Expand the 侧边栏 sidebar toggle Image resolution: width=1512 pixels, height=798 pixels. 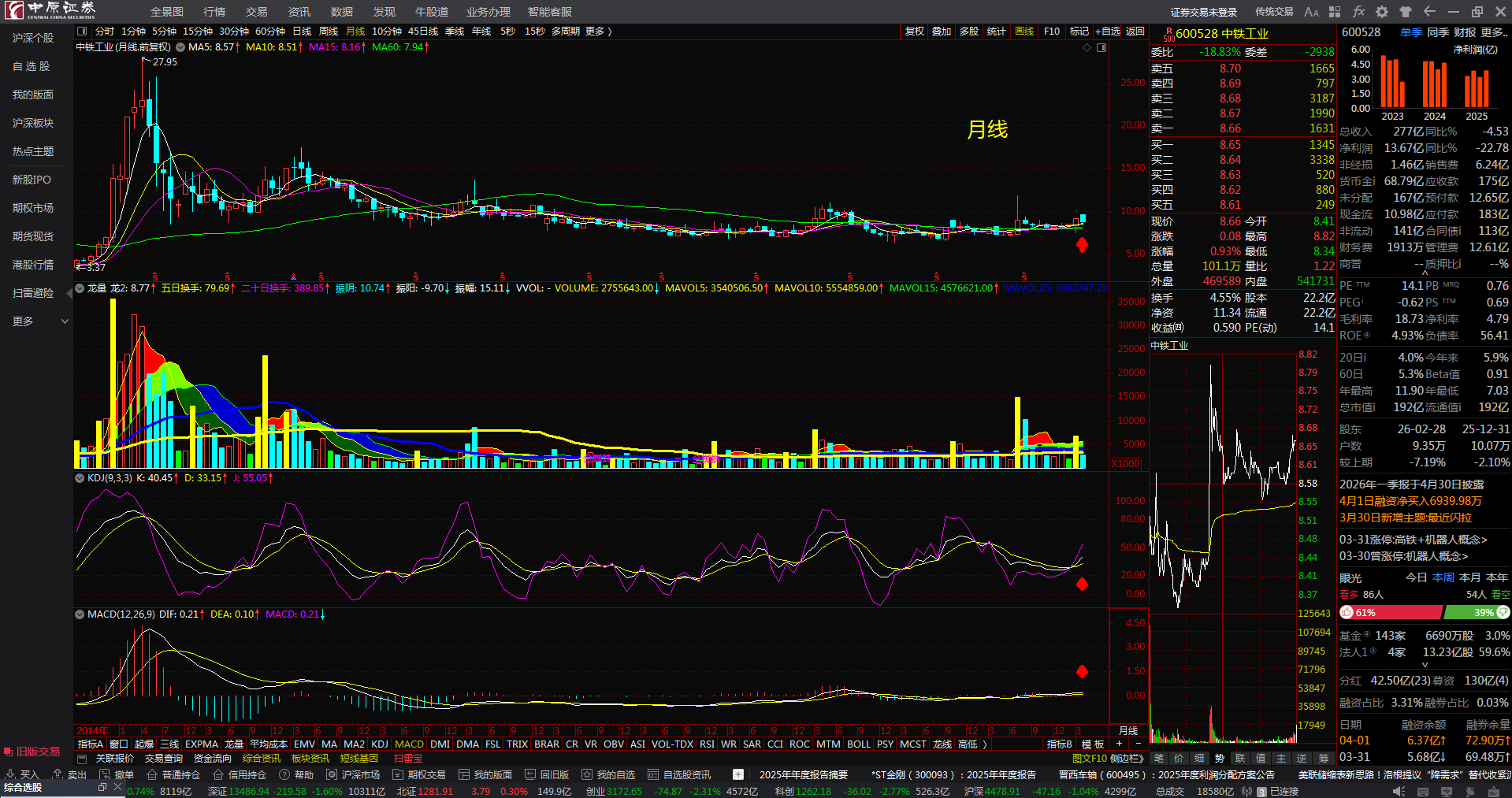(1127, 759)
